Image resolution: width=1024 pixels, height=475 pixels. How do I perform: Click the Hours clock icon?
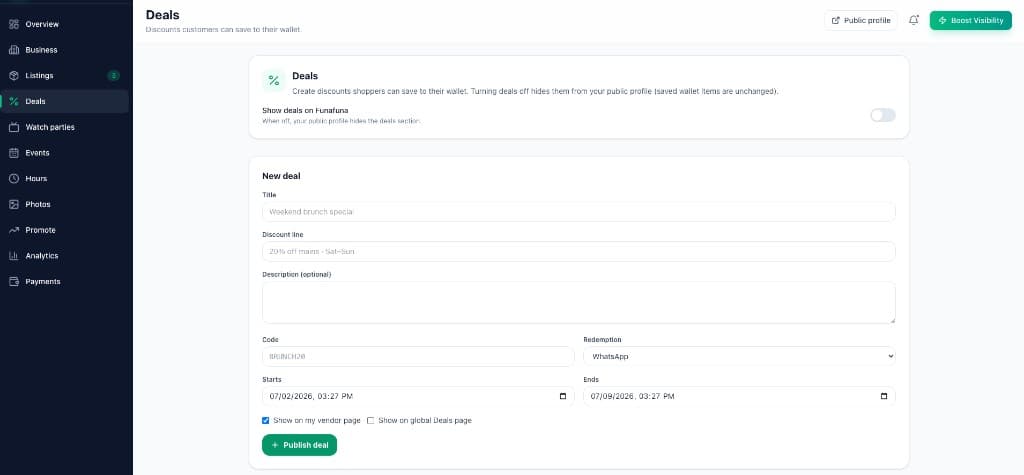coord(14,178)
